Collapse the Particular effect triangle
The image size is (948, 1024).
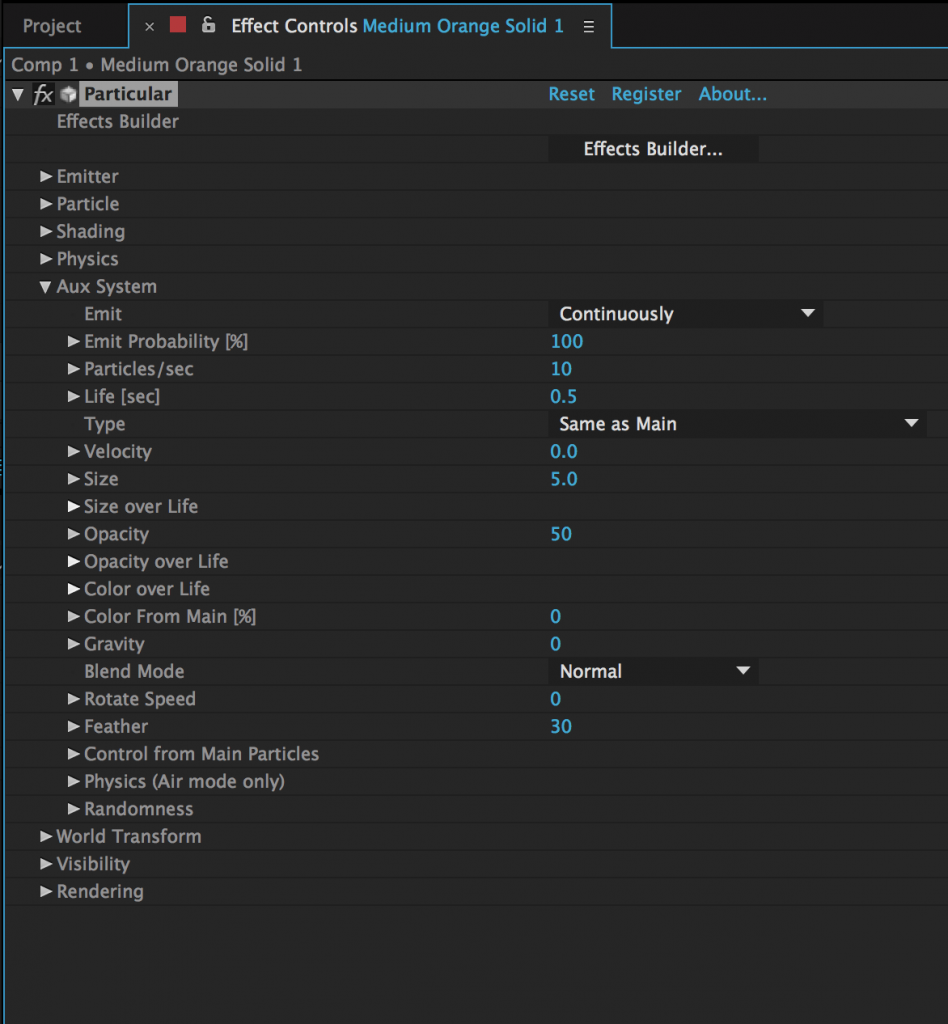coord(18,95)
